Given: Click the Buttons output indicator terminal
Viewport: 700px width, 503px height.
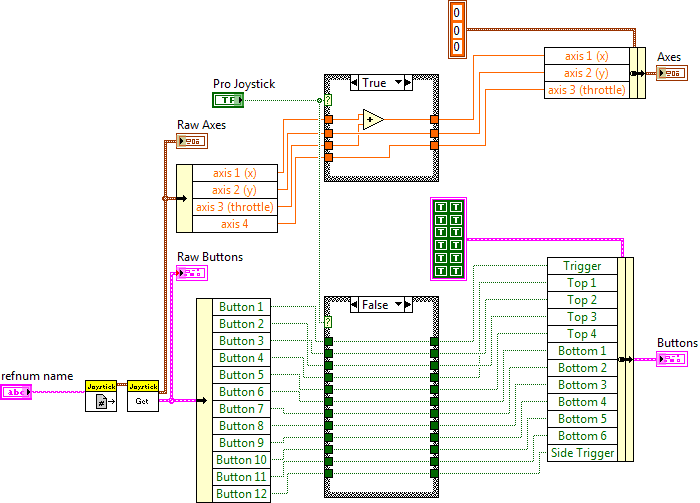Looking at the screenshot, I should (x=671, y=359).
